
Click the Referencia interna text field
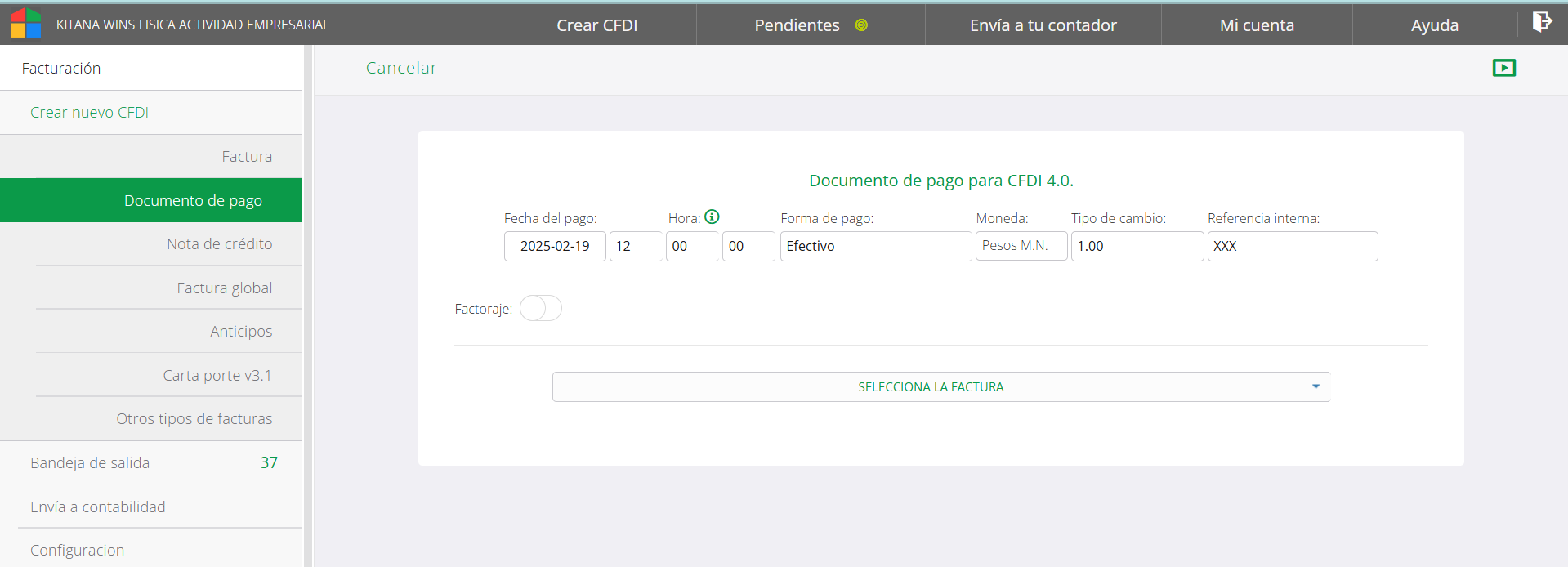[1292, 246]
